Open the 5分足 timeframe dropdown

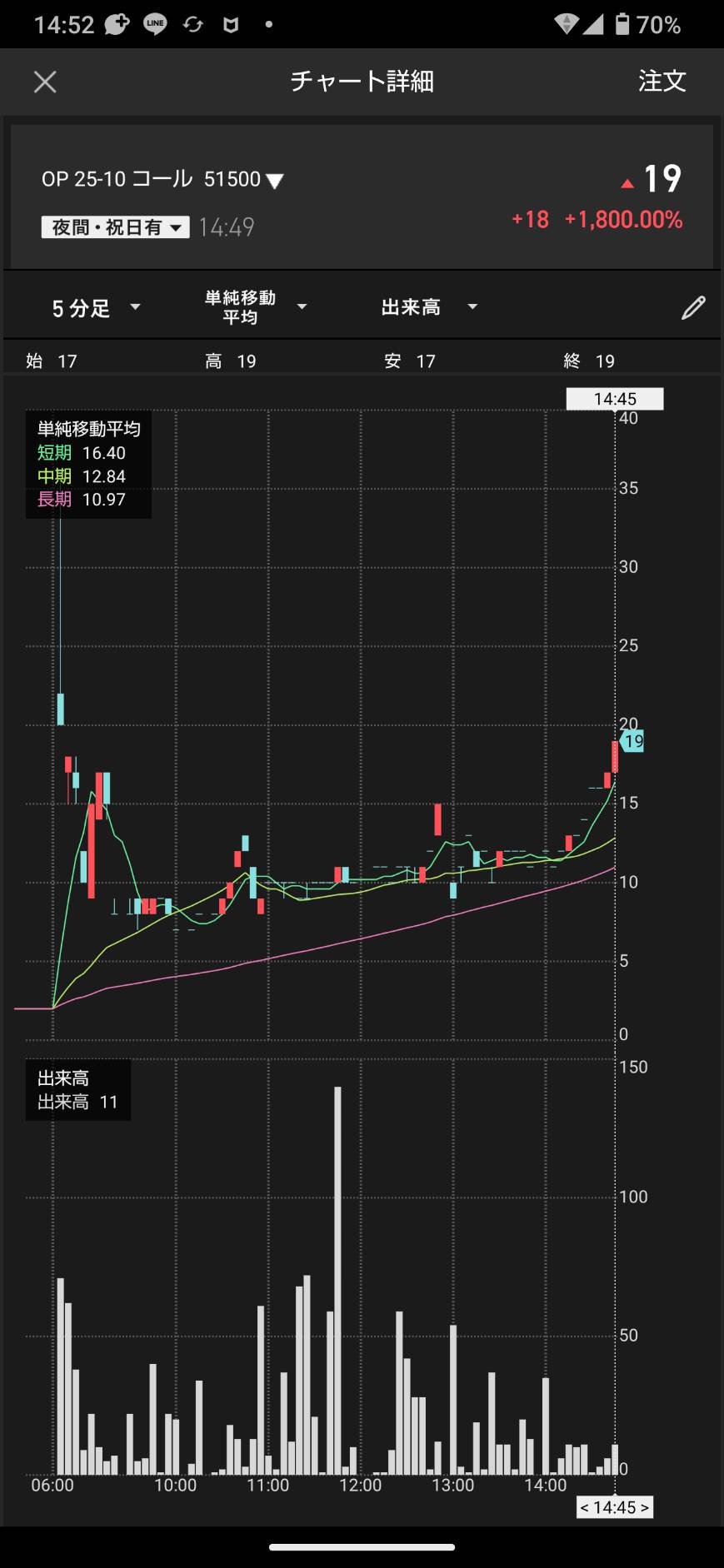tap(96, 308)
